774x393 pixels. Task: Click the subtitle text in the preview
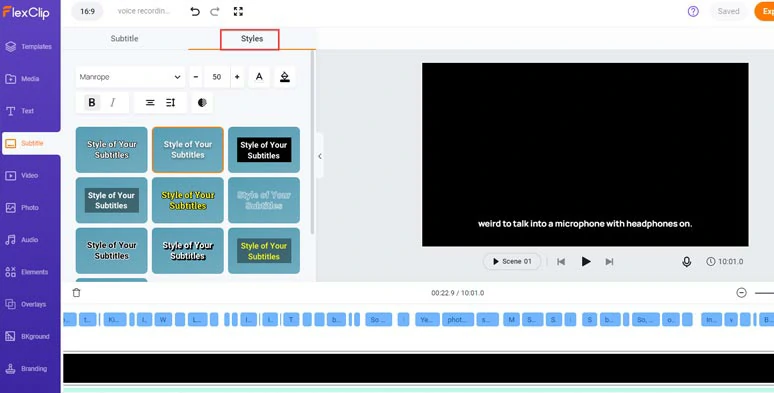coord(585,224)
